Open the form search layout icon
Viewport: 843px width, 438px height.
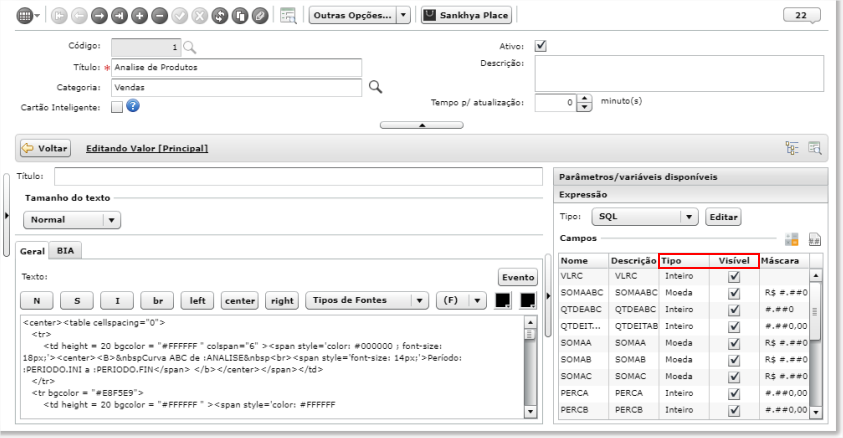pyautogui.click(x=288, y=16)
